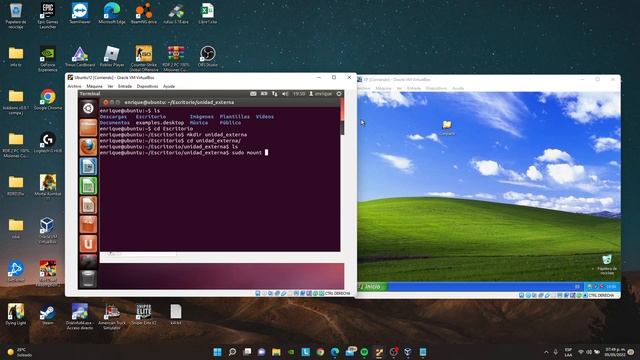The width and height of the screenshot is (640, 360).
Task: Click the XP system tray clock
Action: pyautogui.click(x=611, y=287)
